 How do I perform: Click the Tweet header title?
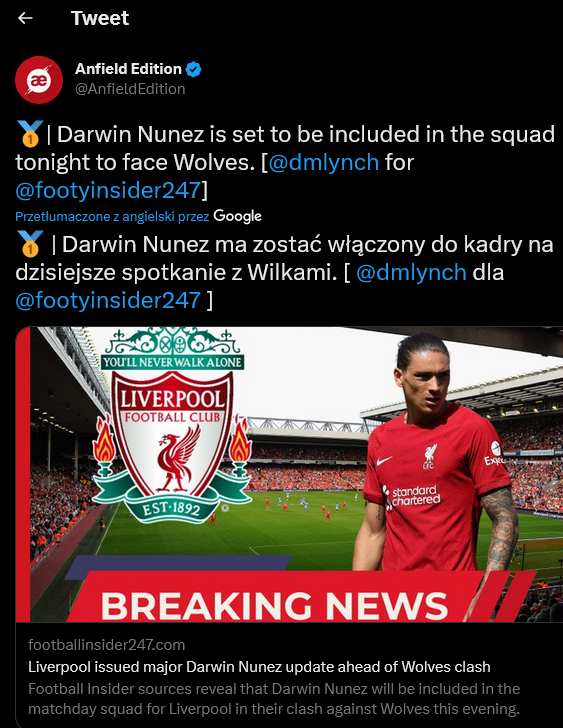pyautogui.click(x=100, y=18)
